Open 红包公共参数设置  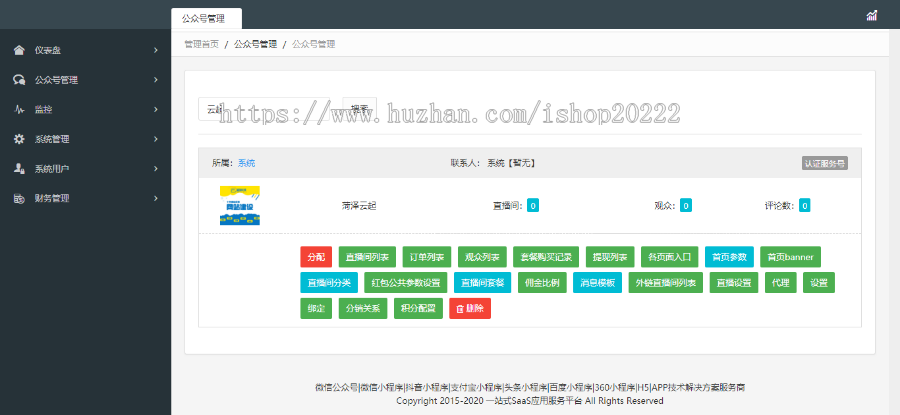coord(406,283)
